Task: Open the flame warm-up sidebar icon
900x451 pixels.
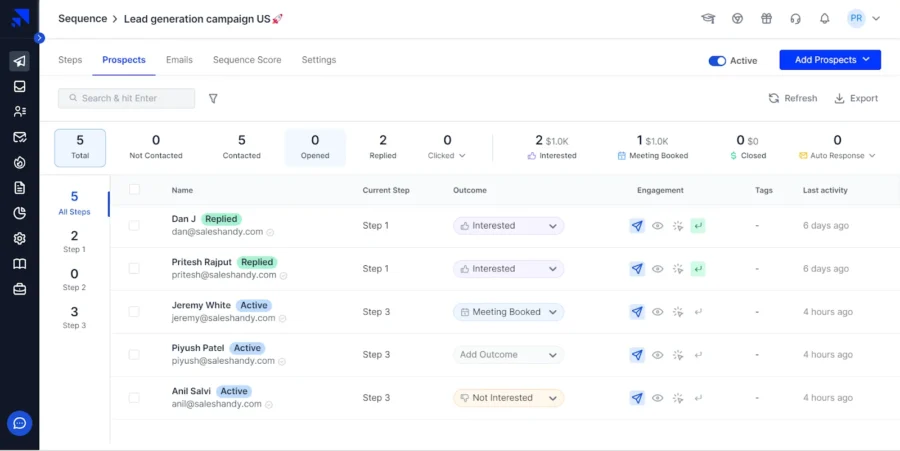Action: click(x=20, y=163)
